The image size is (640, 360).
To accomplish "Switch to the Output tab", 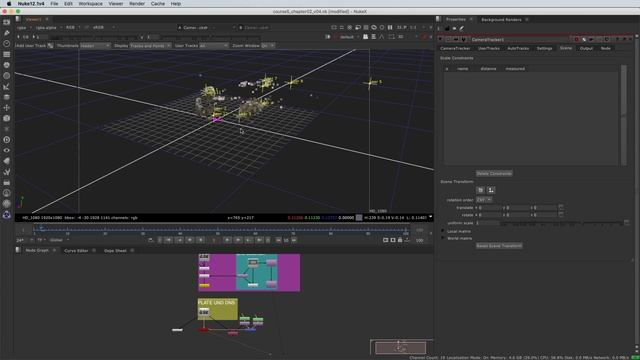I will click(x=586, y=49).
